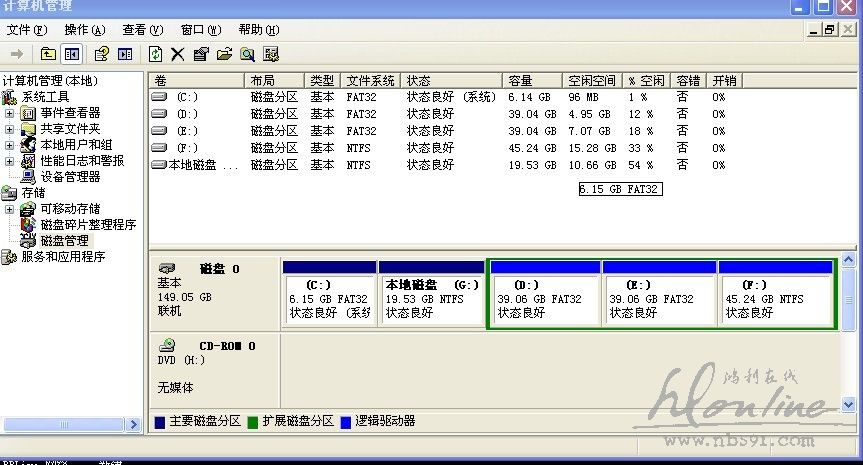Click the Open folder toolbar icon

point(224,54)
